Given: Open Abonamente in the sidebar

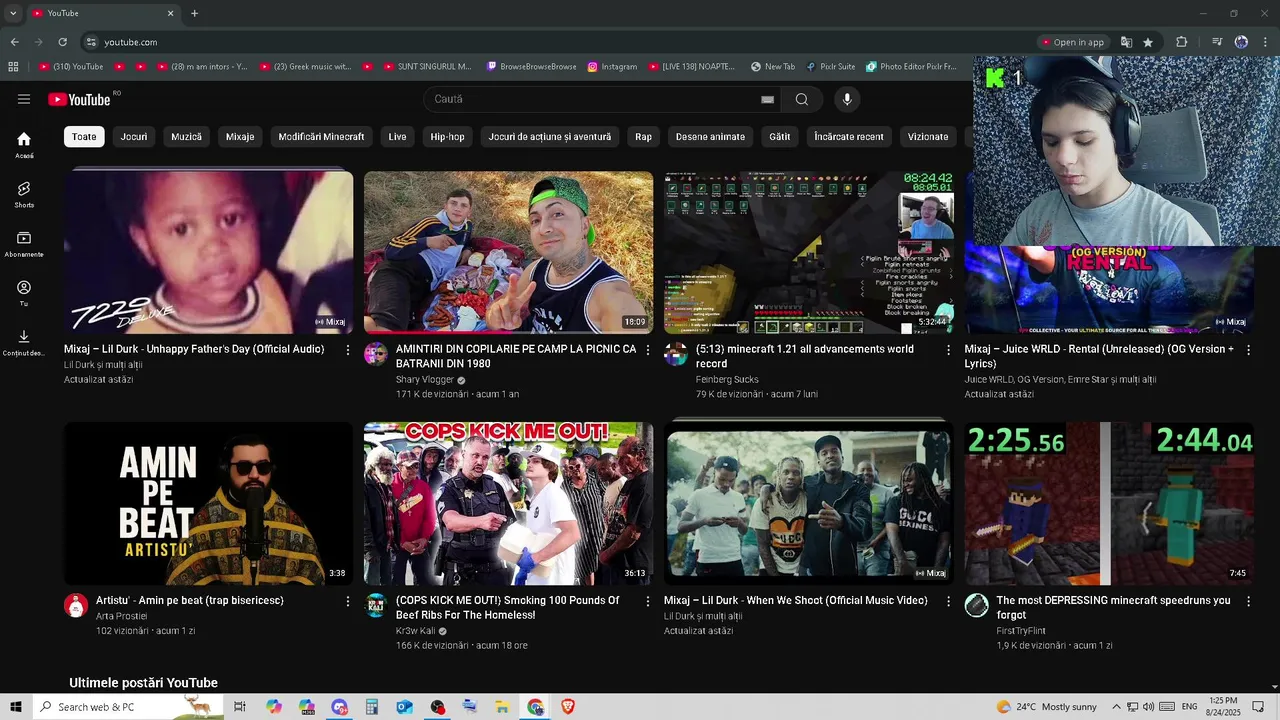Looking at the screenshot, I should tap(24, 244).
